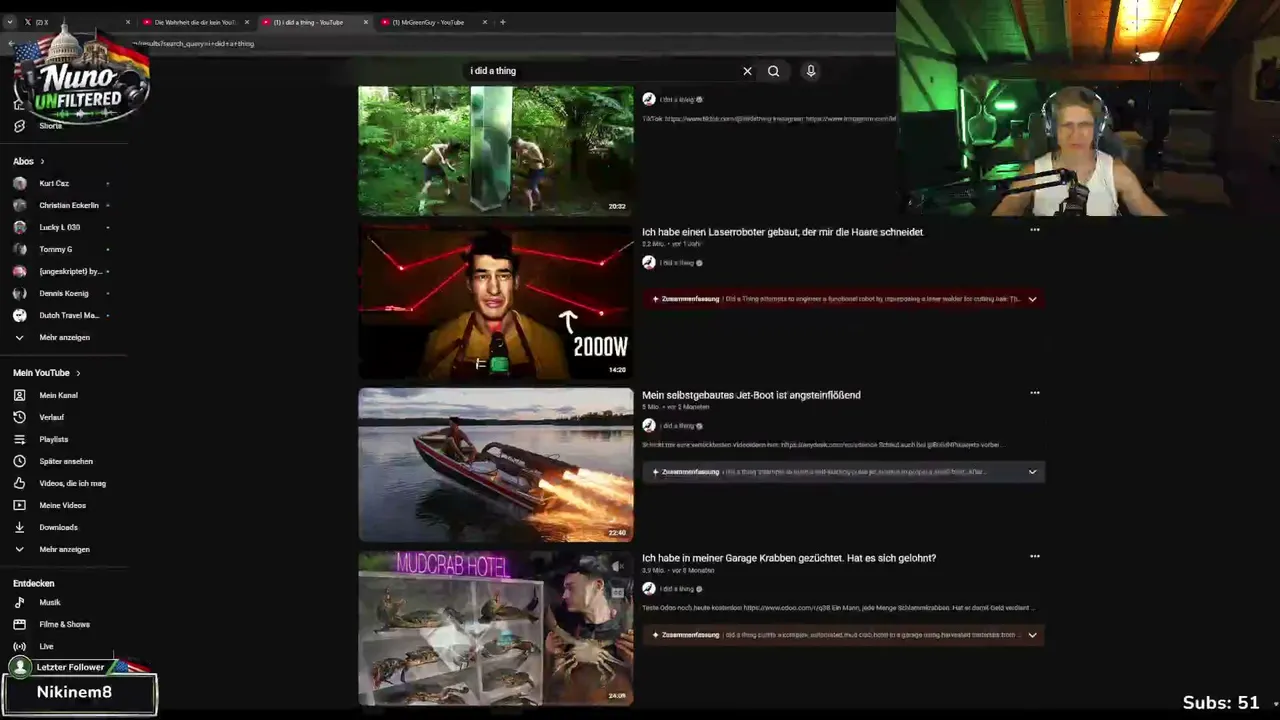Start voice search with the microphone icon
Viewport: 1280px width, 720px height.
811,71
